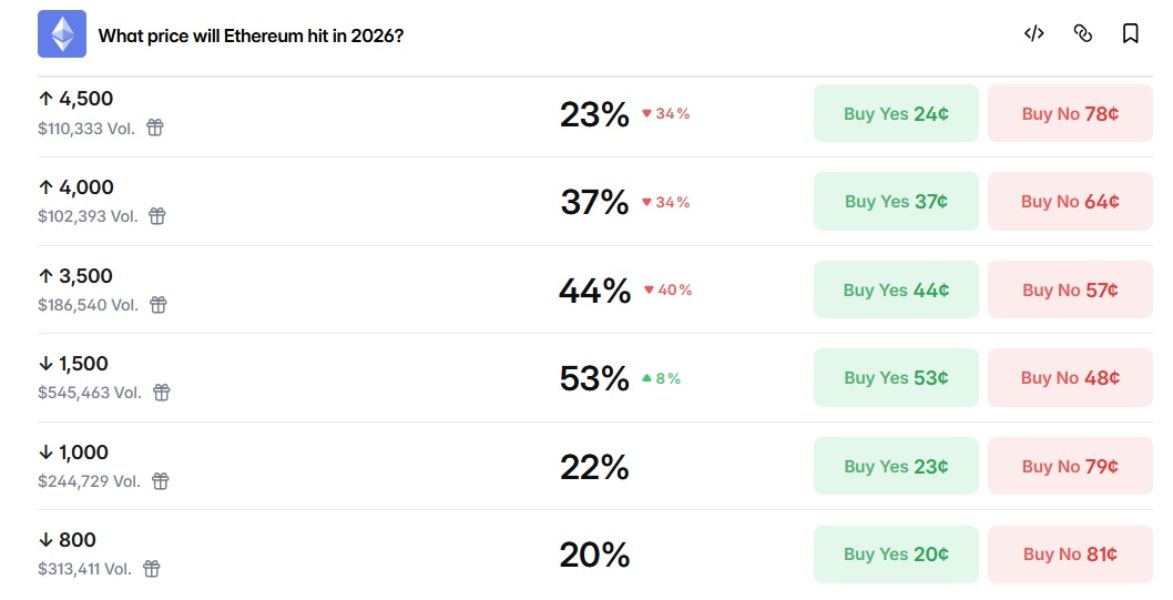Open the embed code dialog

(x=1034, y=33)
